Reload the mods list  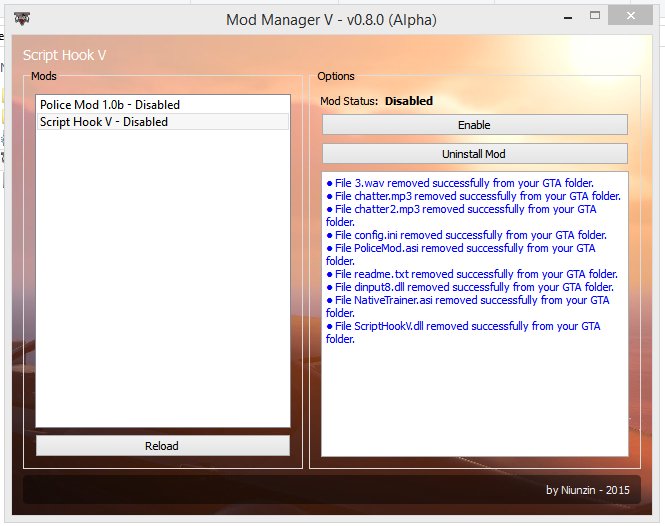click(163, 446)
